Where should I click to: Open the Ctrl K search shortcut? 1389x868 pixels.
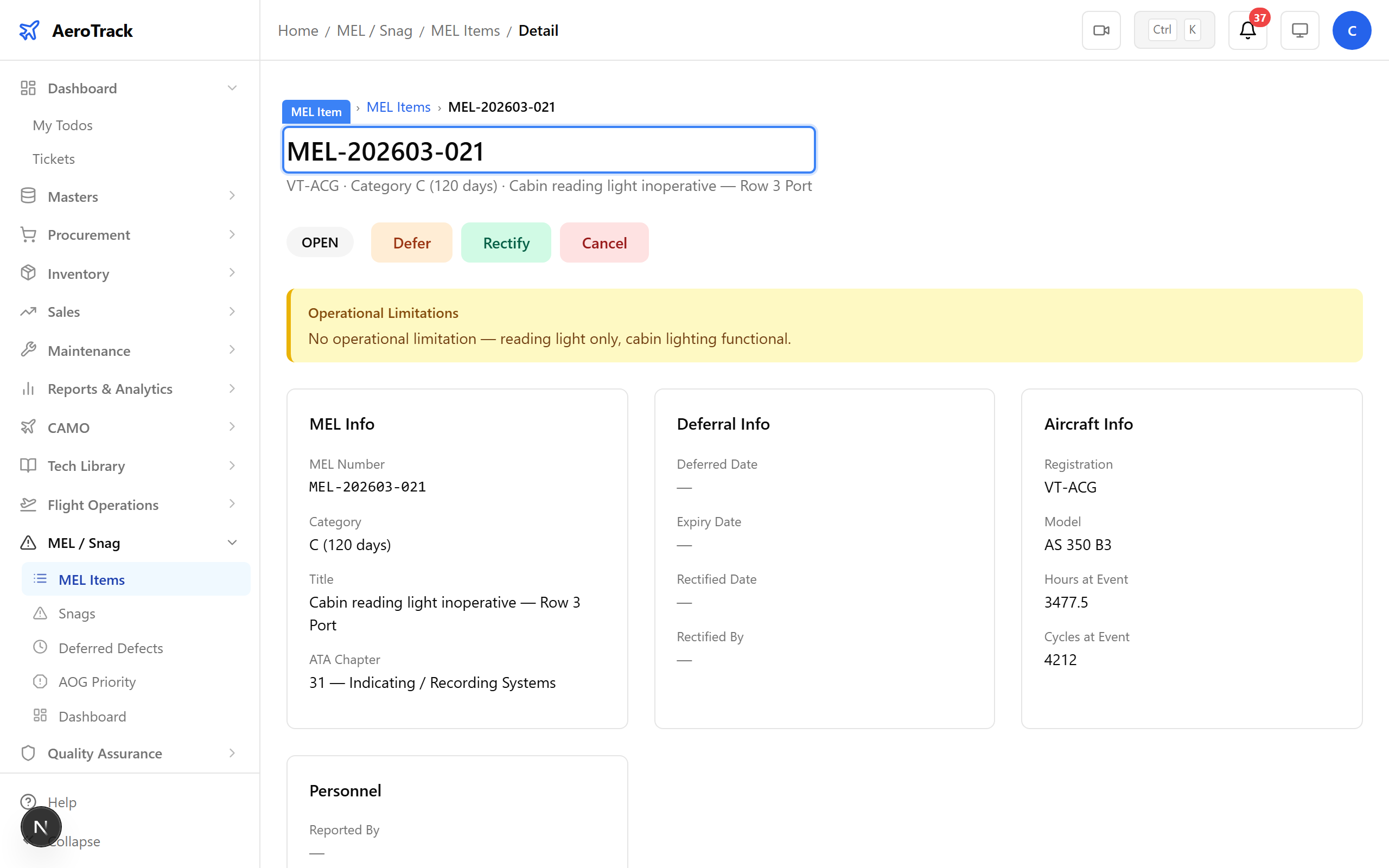pos(1174,29)
